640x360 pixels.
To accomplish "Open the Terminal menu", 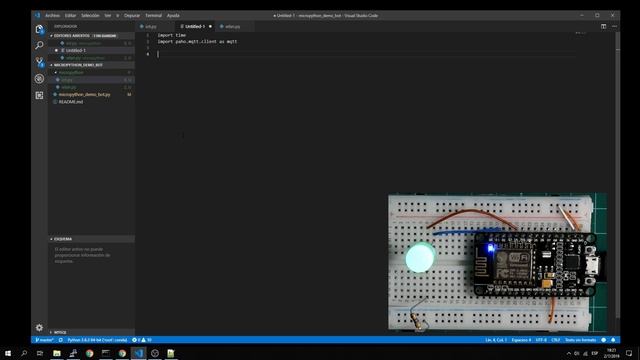I will [x=153, y=16].
